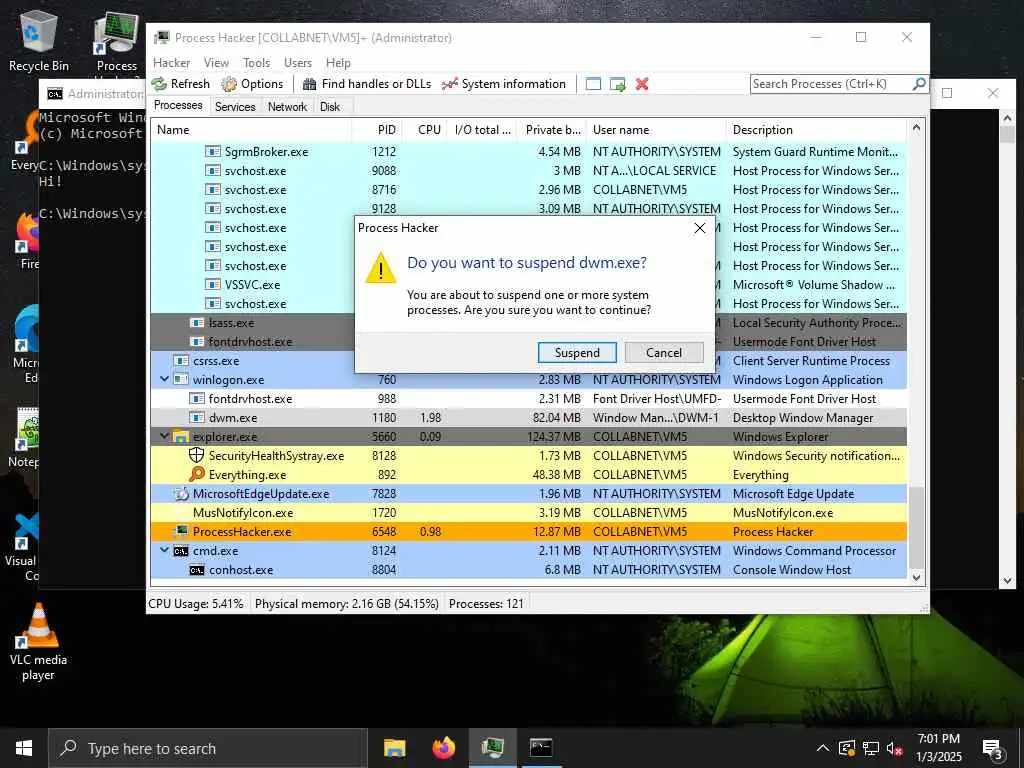This screenshot has height=768, width=1024.
Task: Select the svchost.exe row with PID 9088
Action: pos(528,170)
